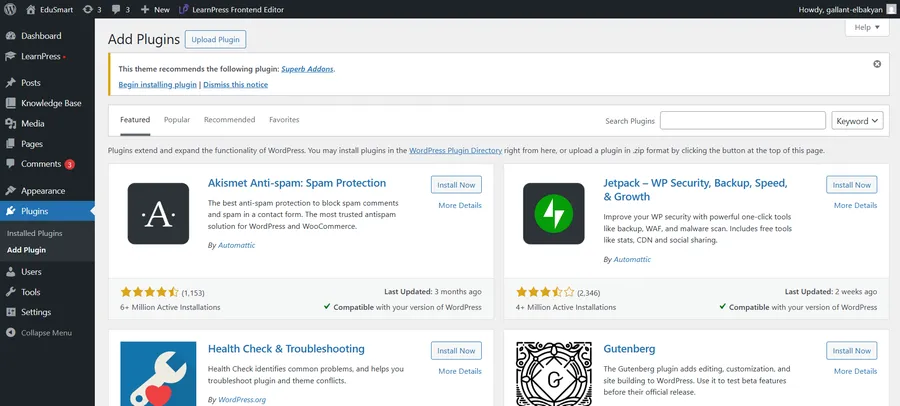900x406 pixels.
Task: Open Jetpack – WP Security title link
Action: (695, 190)
